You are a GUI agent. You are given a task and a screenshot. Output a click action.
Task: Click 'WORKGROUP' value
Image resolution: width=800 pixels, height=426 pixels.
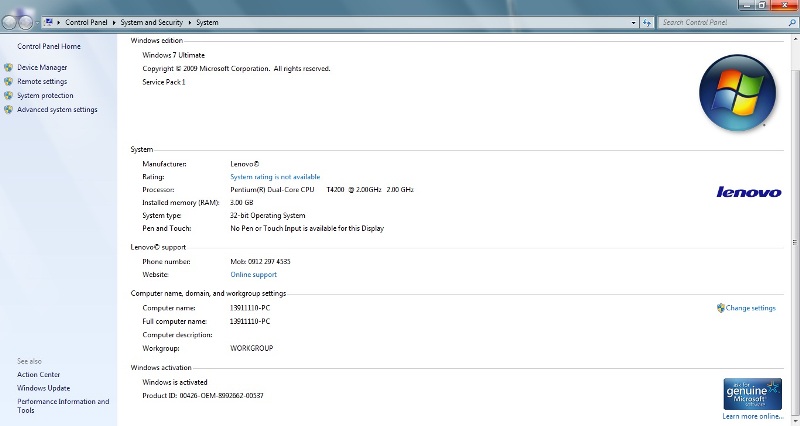(252, 348)
